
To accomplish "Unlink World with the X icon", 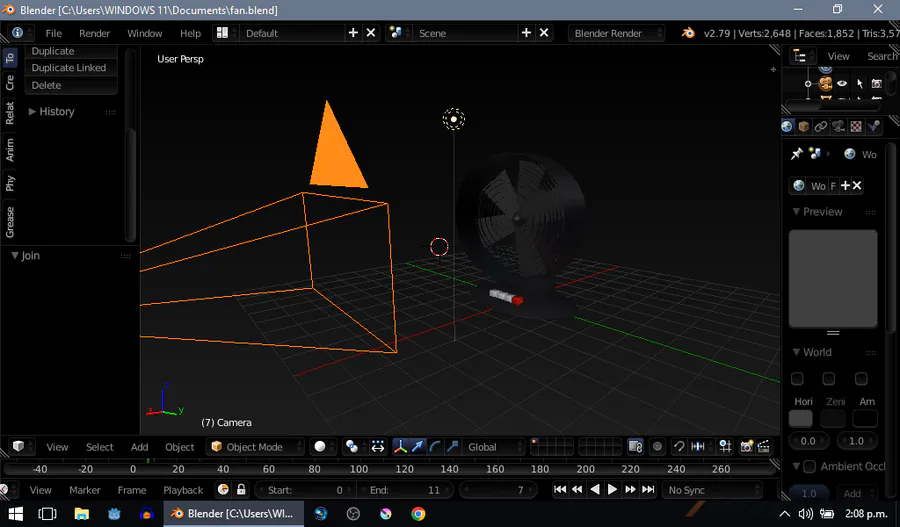I will (x=857, y=185).
